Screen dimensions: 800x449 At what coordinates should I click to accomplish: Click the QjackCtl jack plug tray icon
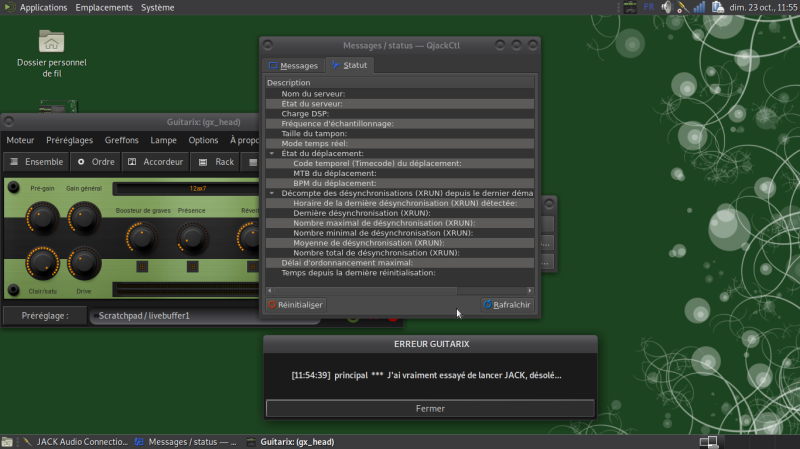(683, 7)
